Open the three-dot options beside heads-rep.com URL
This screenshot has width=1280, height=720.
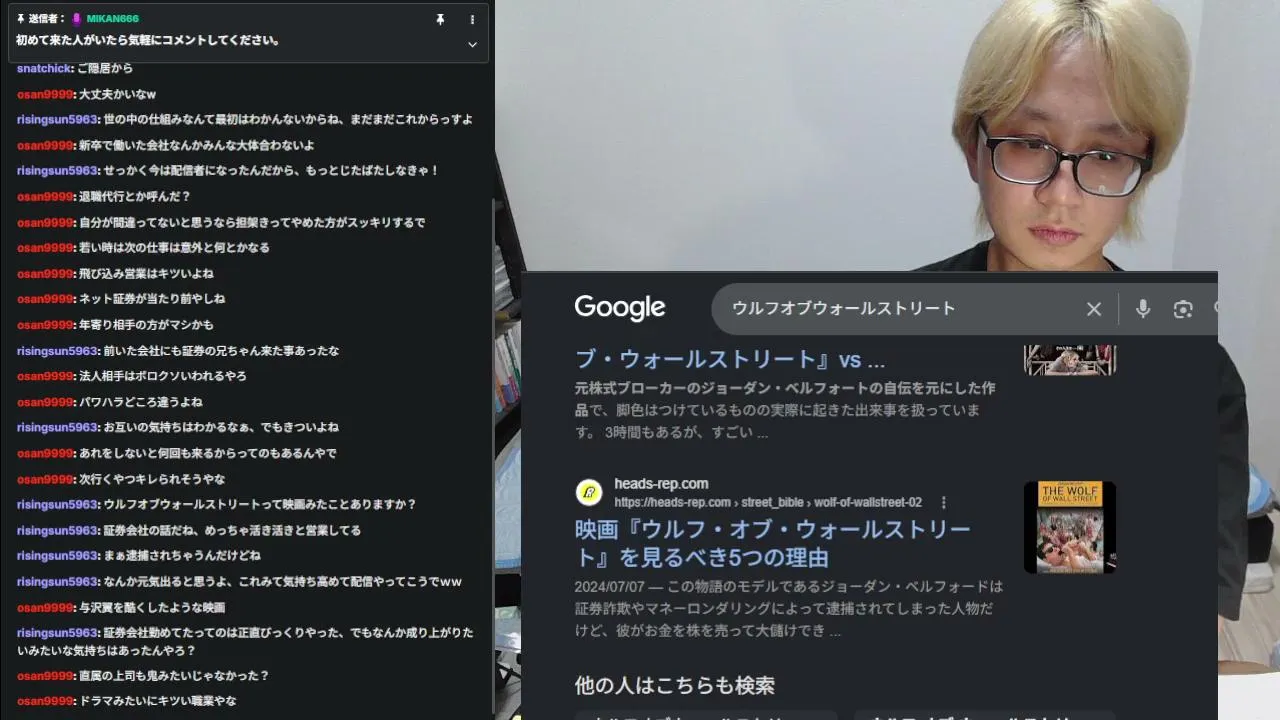[943, 502]
